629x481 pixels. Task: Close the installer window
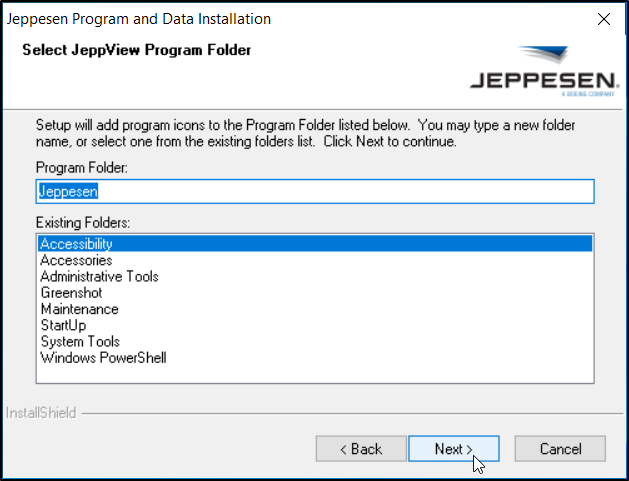[604, 19]
